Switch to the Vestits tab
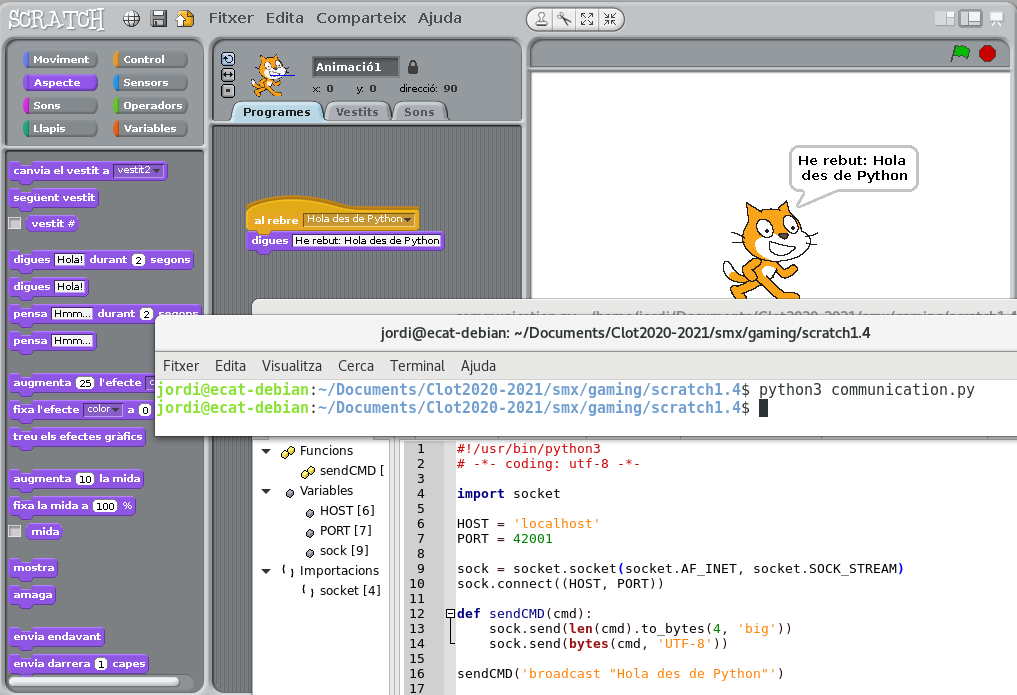This screenshot has width=1017, height=695. click(x=357, y=112)
